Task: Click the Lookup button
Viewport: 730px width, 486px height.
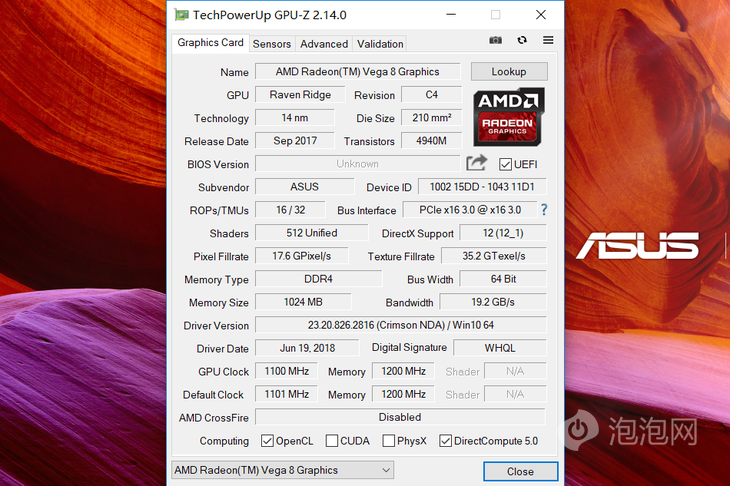Action: (509, 72)
